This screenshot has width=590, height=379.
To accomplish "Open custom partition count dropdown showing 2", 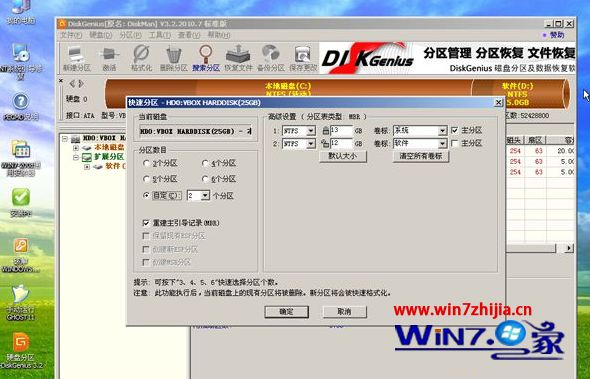I will click(205, 196).
